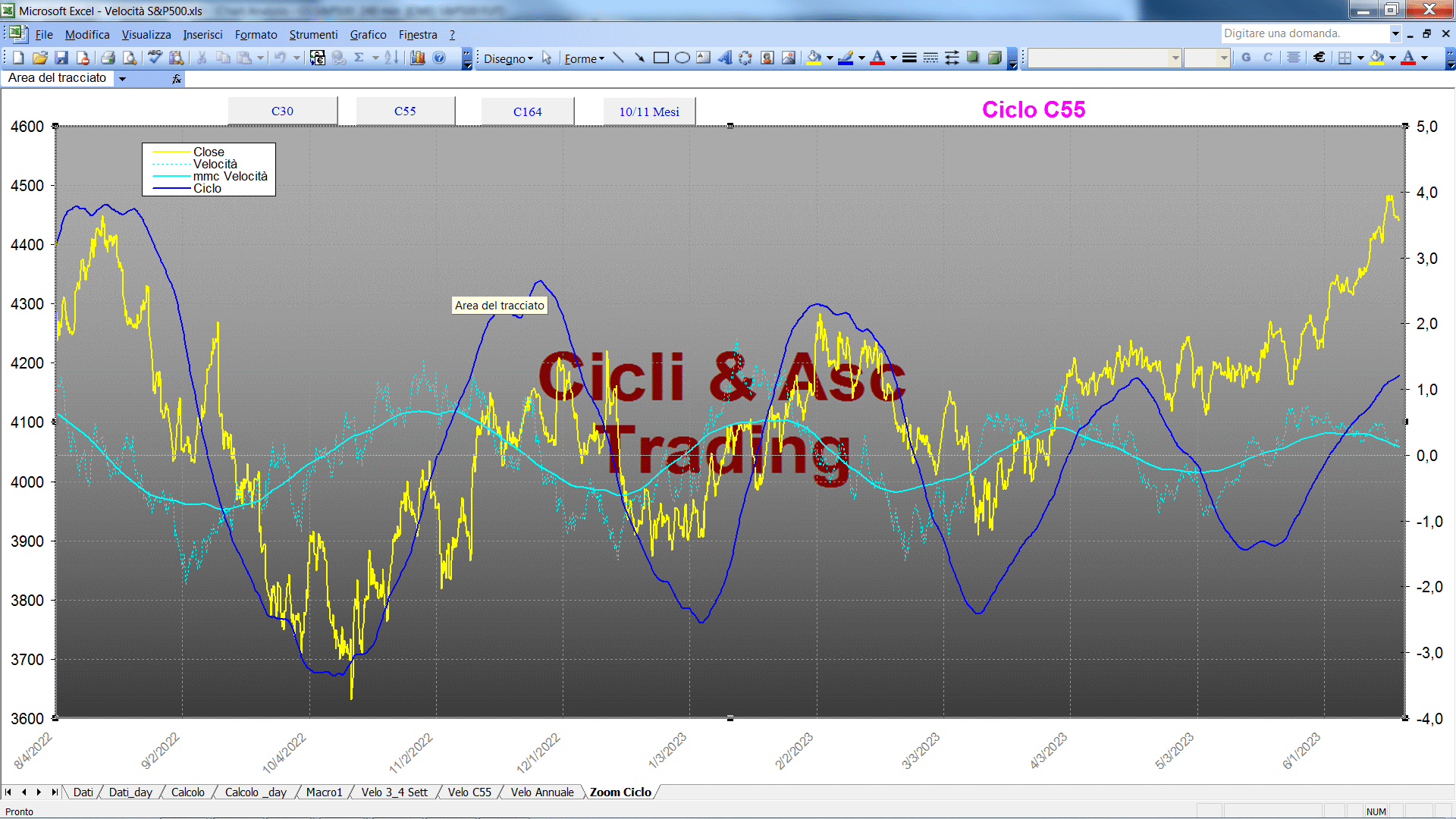
Task: Click the line style icon
Action: pos(909,58)
